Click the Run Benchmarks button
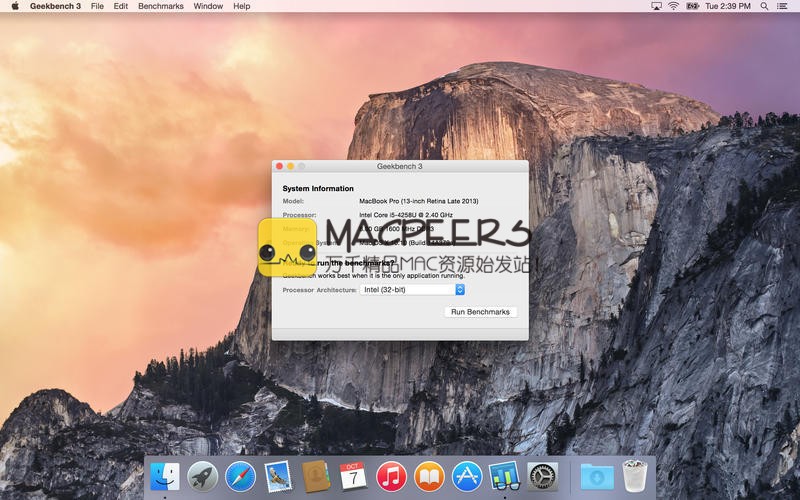Screen dimensions: 800x500 coord(480,312)
